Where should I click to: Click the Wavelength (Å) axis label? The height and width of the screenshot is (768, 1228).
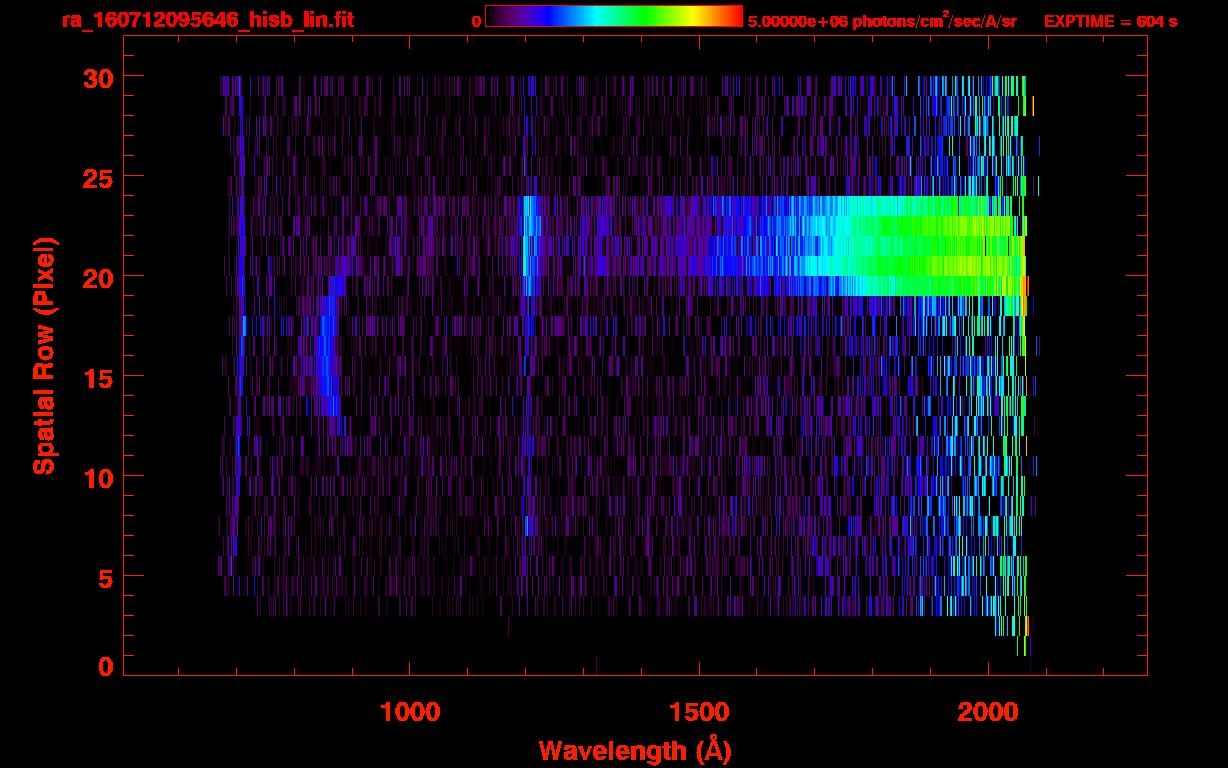click(x=634, y=749)
